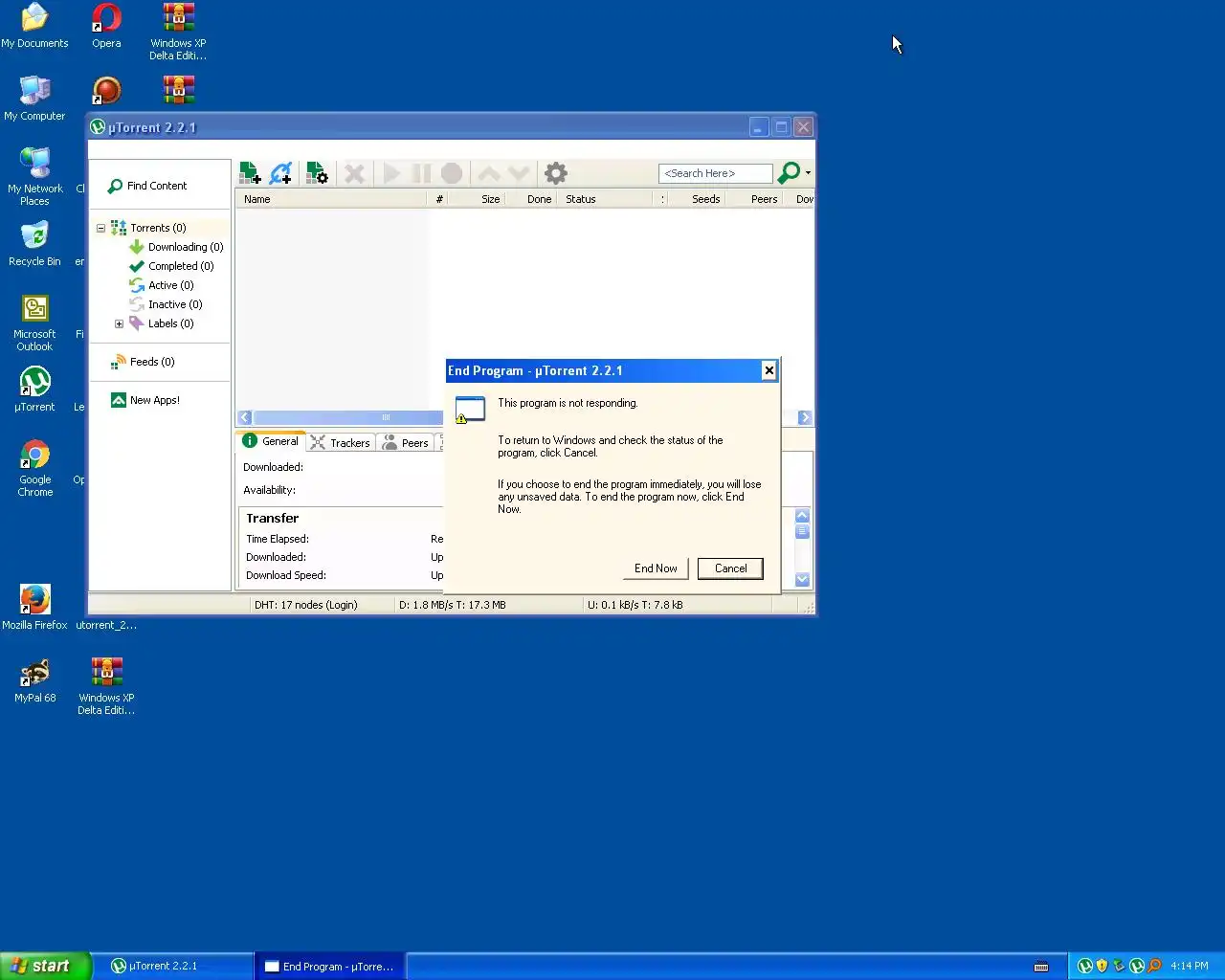Viewport: 1225px width, 980px height.
Task: Open New Apps! in the sidebar
Action: (154, 400)
